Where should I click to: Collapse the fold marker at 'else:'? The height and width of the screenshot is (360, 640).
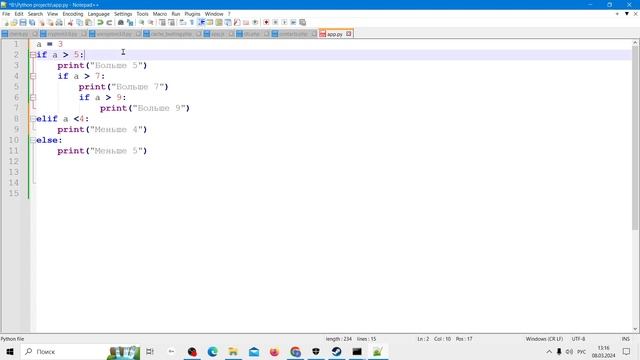click(x=33, y=140)
